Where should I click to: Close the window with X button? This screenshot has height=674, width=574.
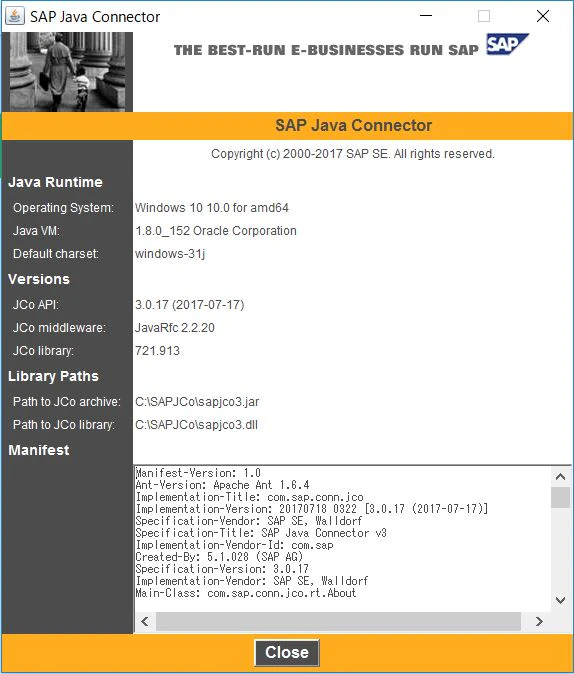pos(543,16)
